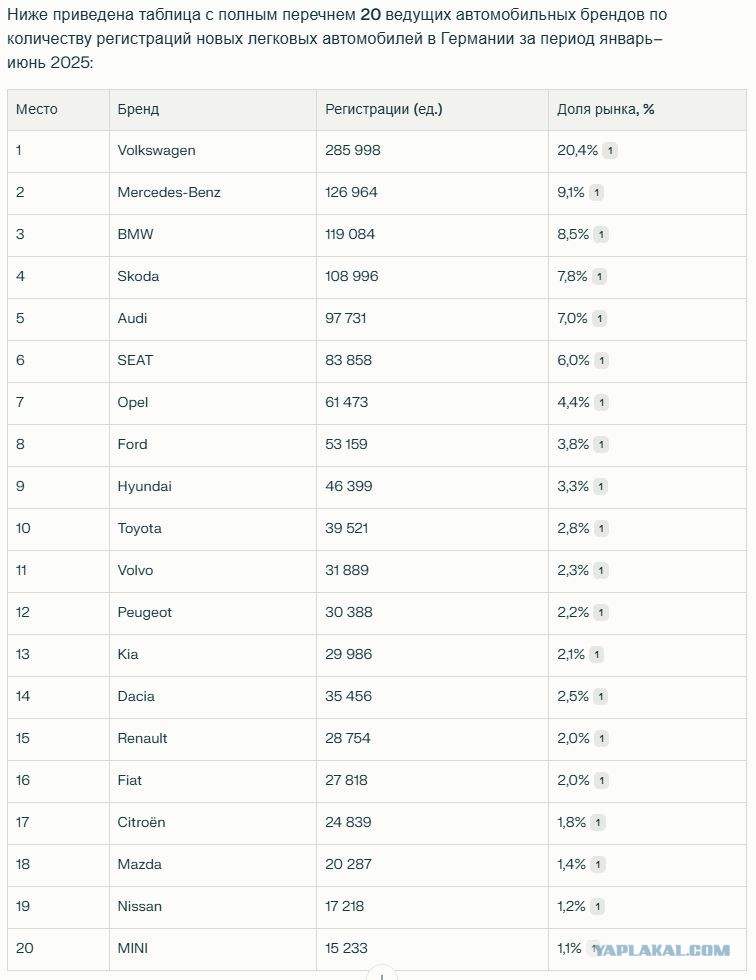756x980 pixels.
Task: Open reference badge next to Audi 7,0%
Action: pos(600,319)
